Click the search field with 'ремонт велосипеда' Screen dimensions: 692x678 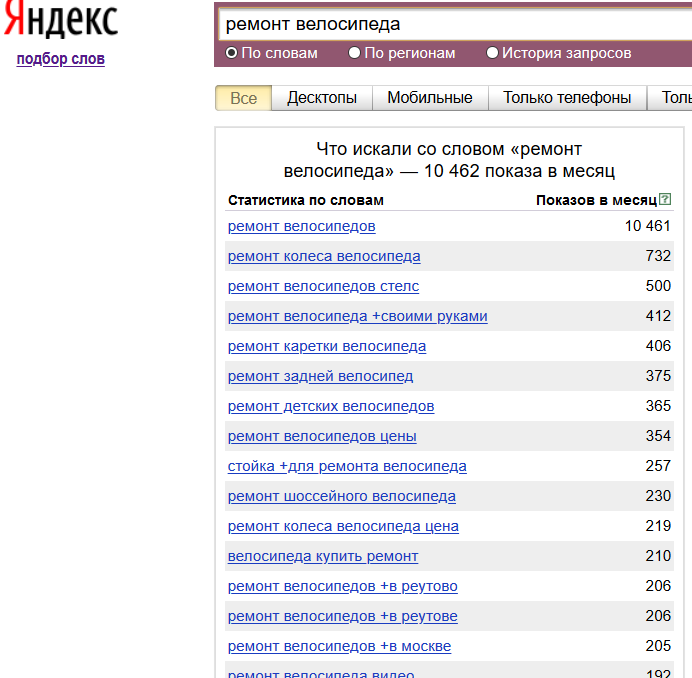[x=450, y=23]
